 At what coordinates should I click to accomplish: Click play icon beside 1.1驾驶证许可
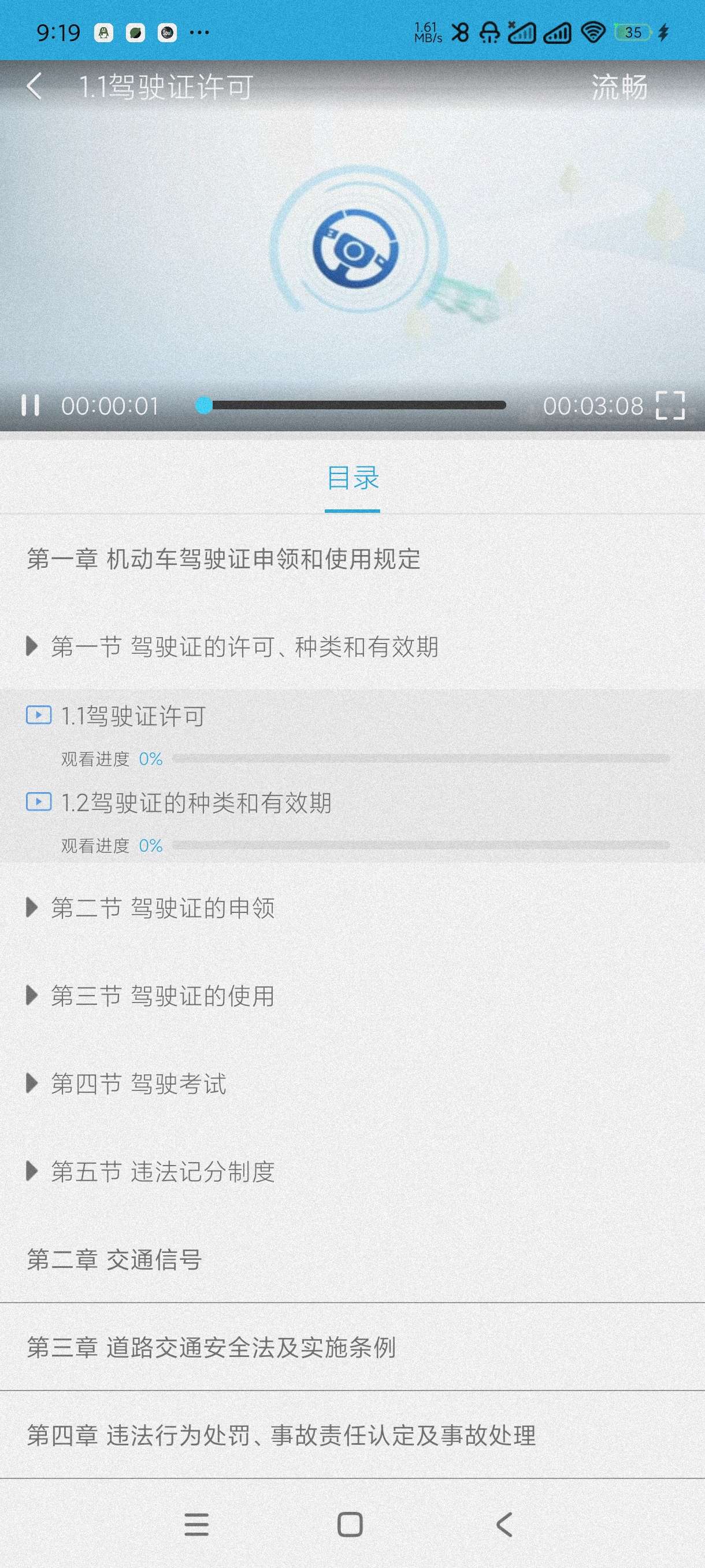(38, 715)
